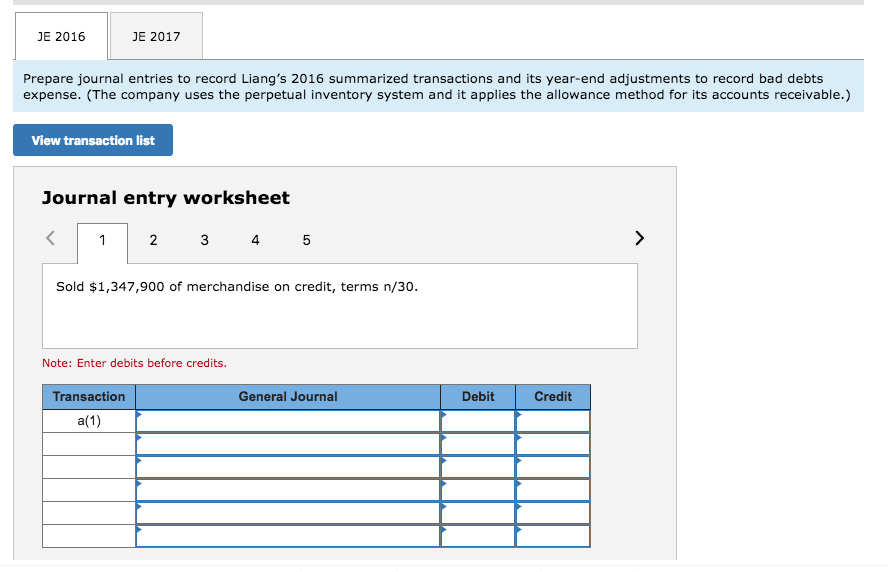Open General Journal dropdown in fifth table row
Screen dimensions: 888x572
288,513
